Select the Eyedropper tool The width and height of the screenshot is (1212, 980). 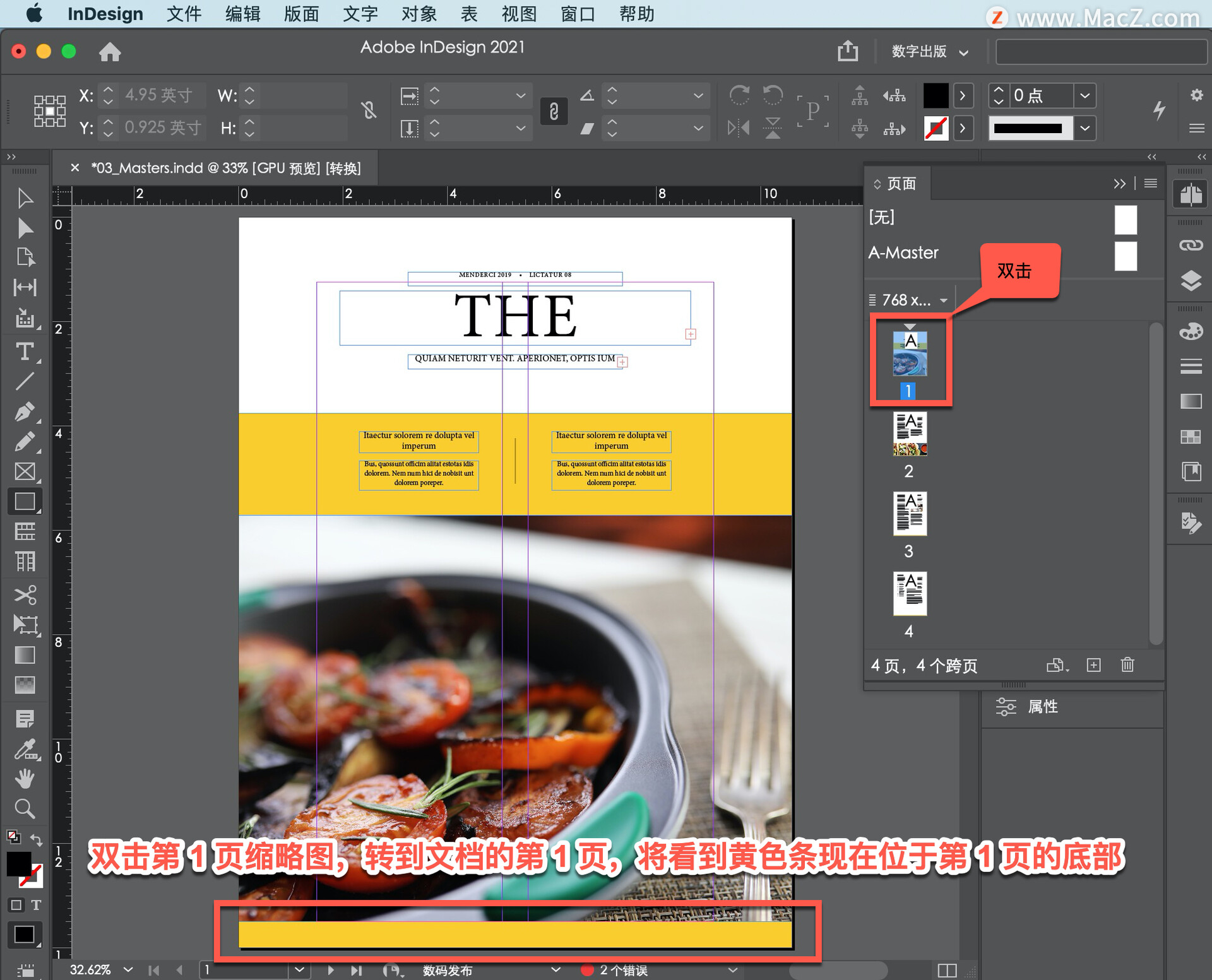pos(25,750)
